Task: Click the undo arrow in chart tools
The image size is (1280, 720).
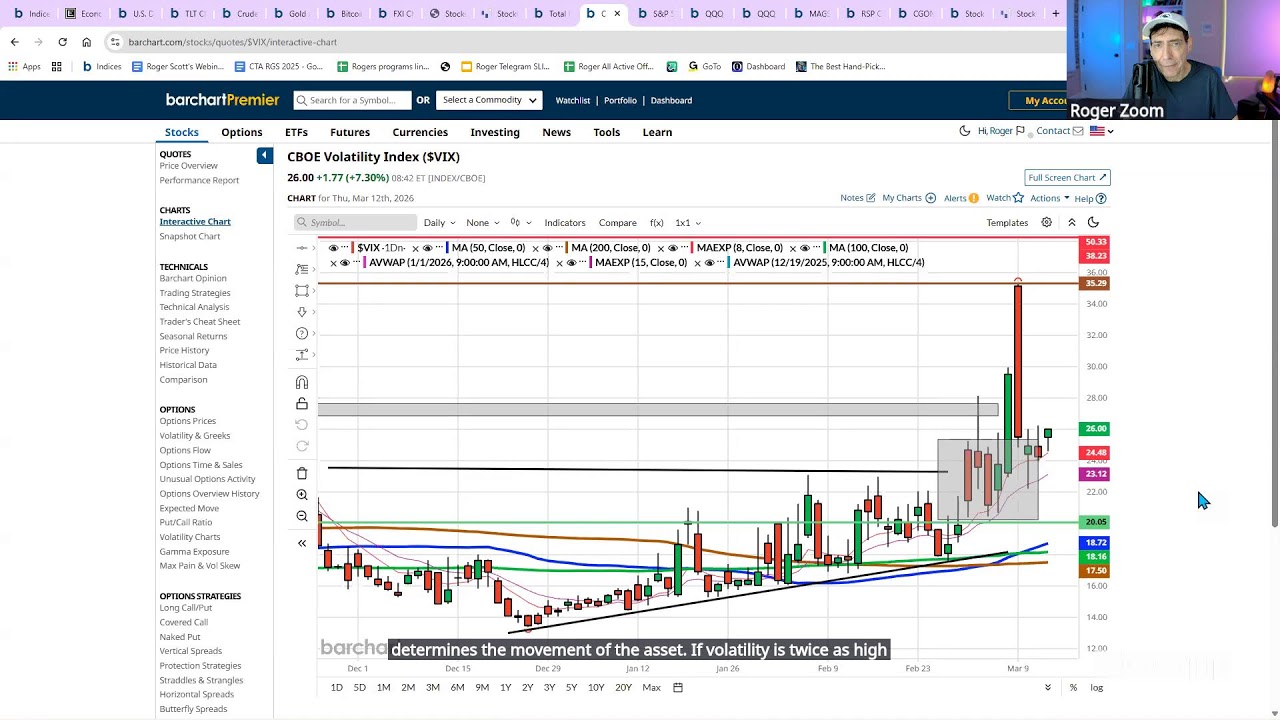Action: point(302,425)
